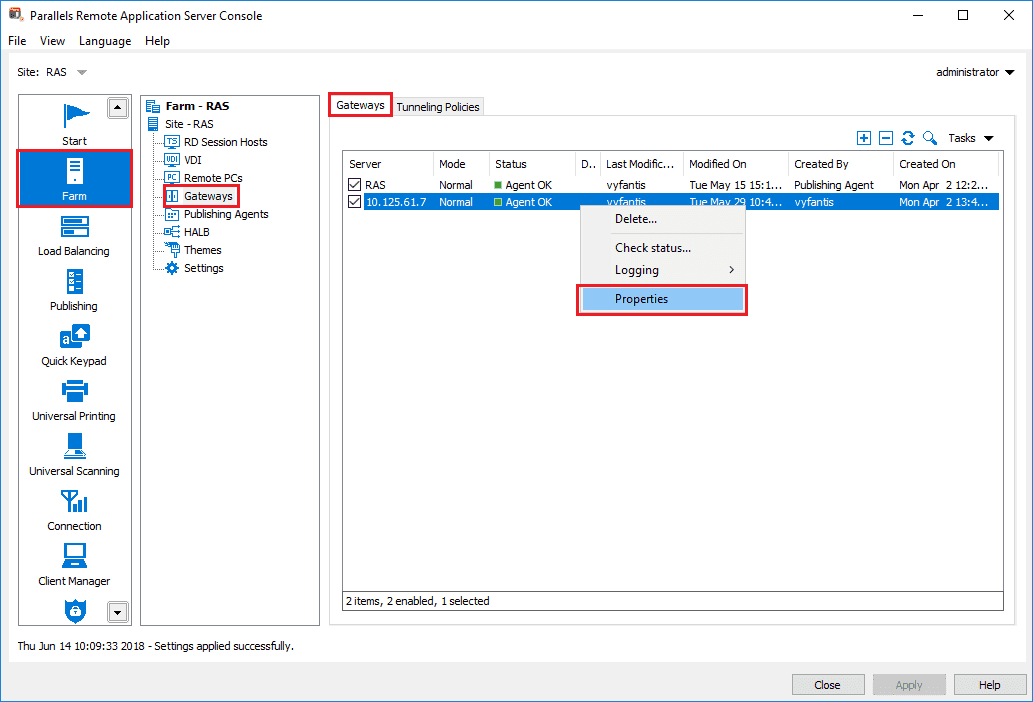Click the Apply button
The height and width of the screenshot is (702, 1033).
[x=909, y=685]
